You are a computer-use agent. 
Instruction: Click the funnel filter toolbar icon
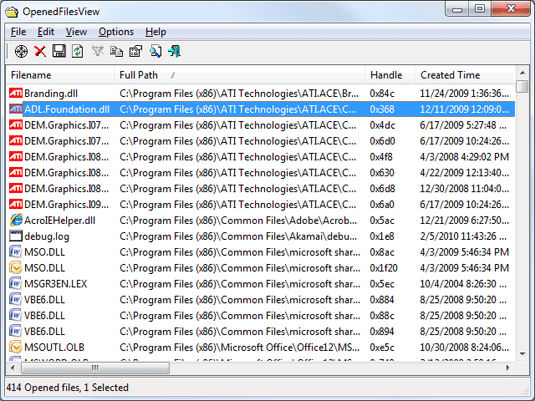[x=98, y=51]
